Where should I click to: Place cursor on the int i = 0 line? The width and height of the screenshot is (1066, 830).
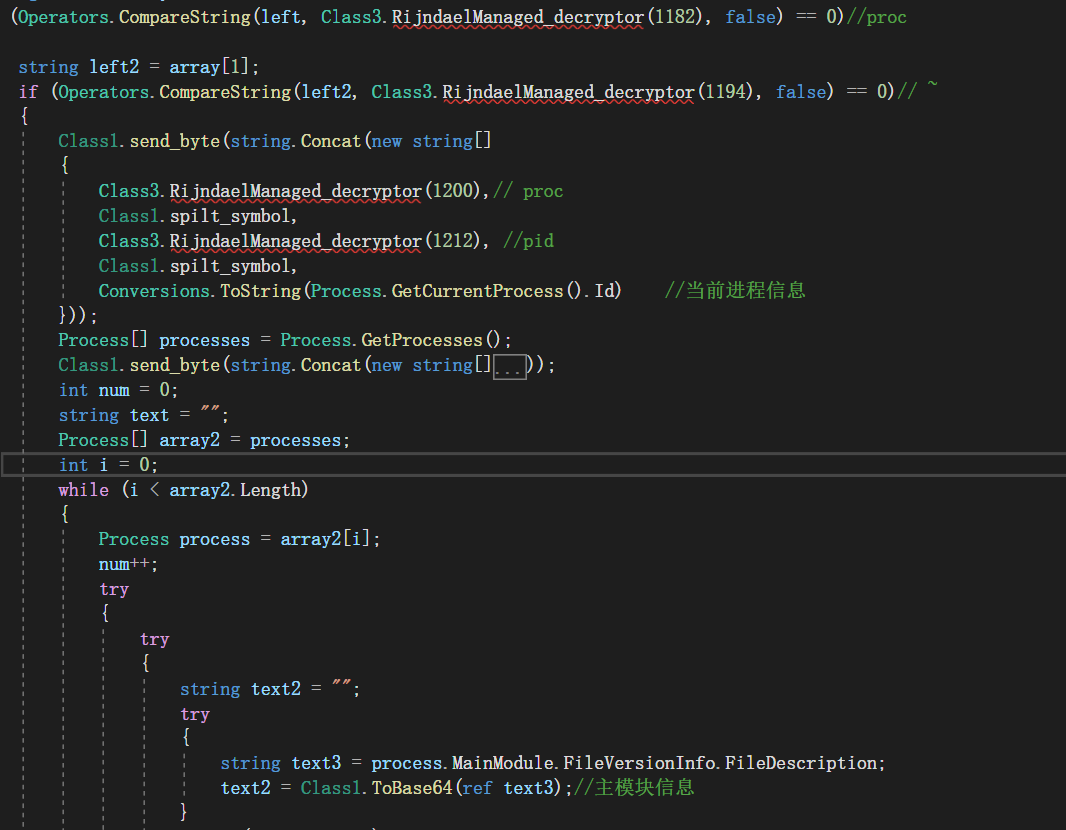[533, 465]
